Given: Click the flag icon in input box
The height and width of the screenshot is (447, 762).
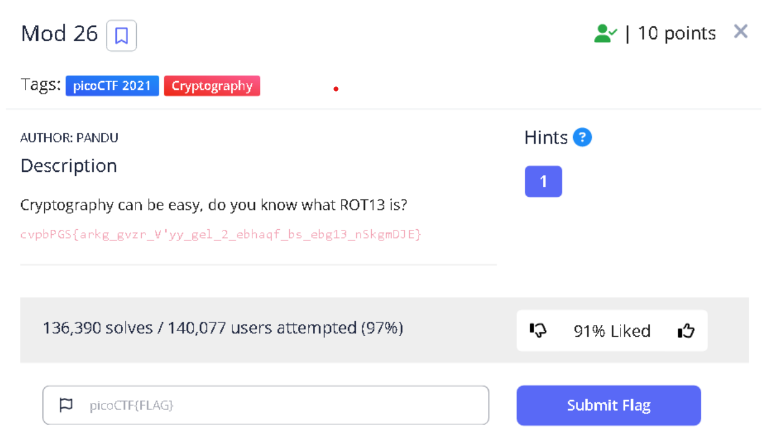Looking at the screenshot, I should 66,405.
